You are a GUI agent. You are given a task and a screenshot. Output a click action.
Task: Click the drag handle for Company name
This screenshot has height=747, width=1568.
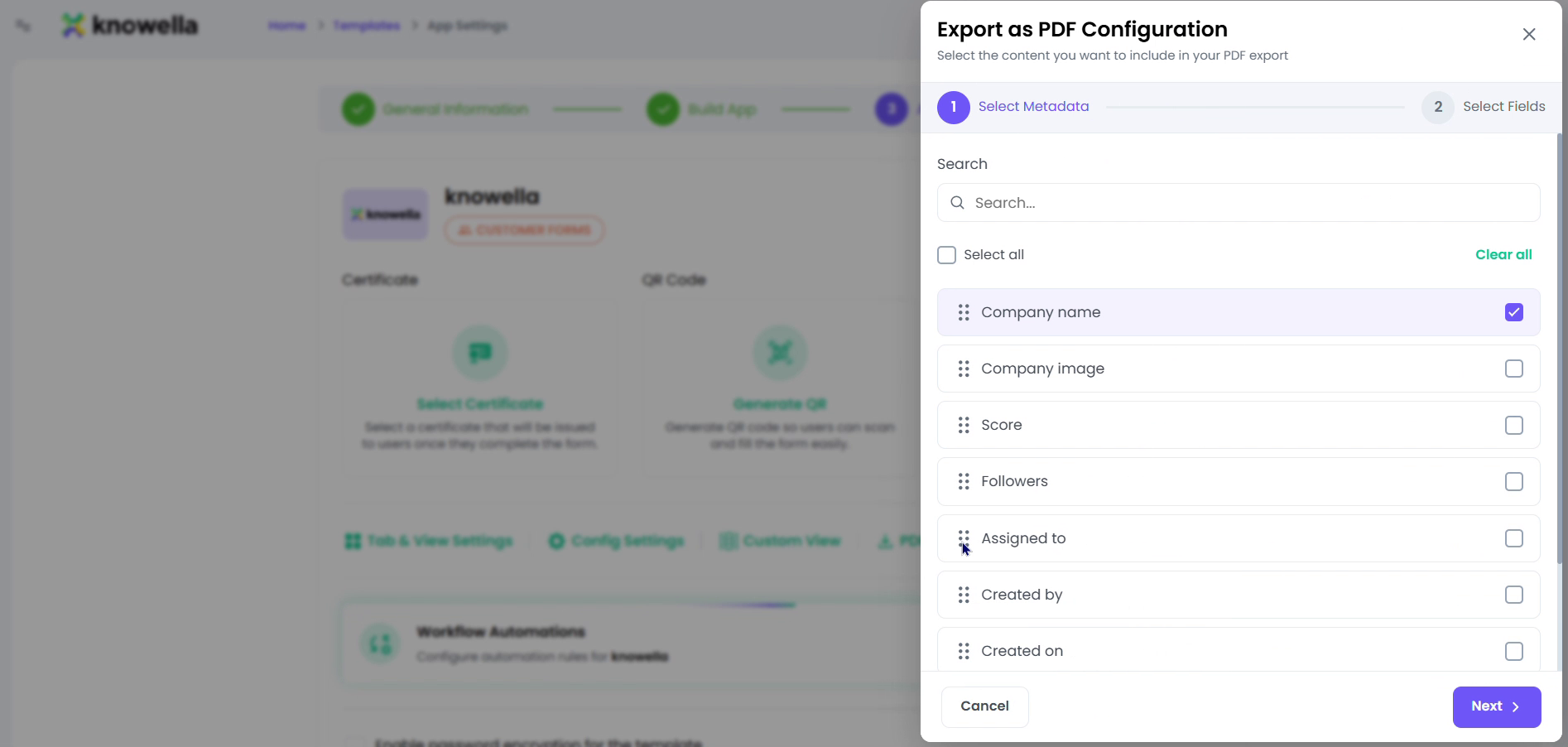[x=964, y=312]
